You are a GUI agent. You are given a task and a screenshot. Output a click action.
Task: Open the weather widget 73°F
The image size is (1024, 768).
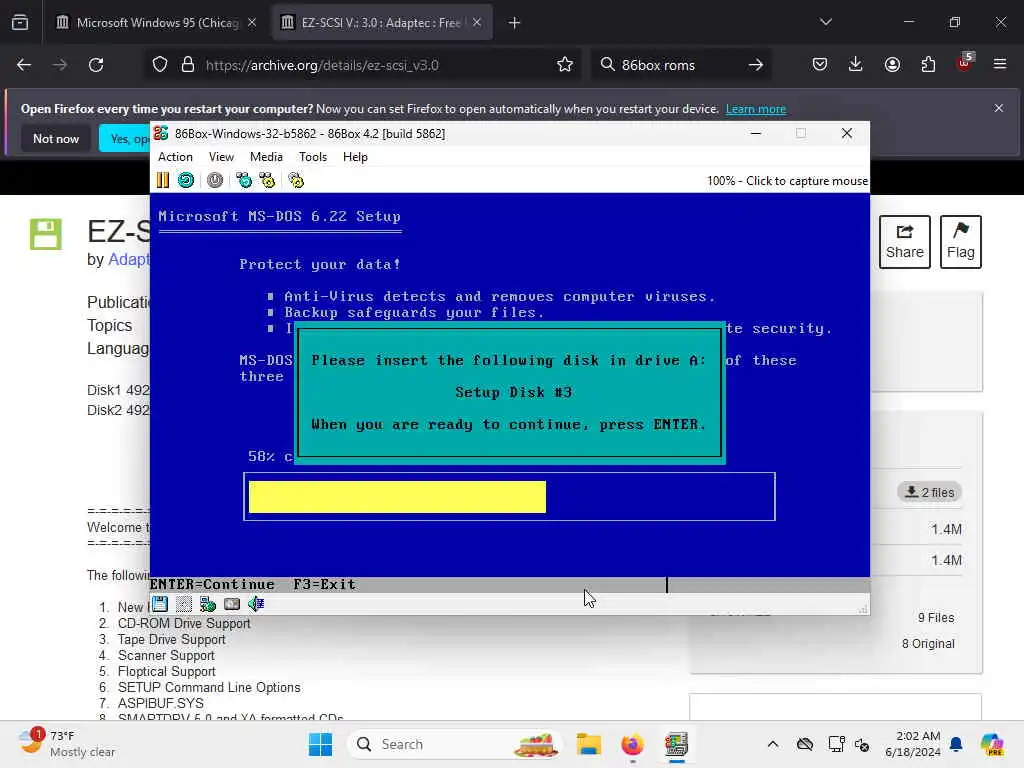pyautogui.click(x=65, y=744)
